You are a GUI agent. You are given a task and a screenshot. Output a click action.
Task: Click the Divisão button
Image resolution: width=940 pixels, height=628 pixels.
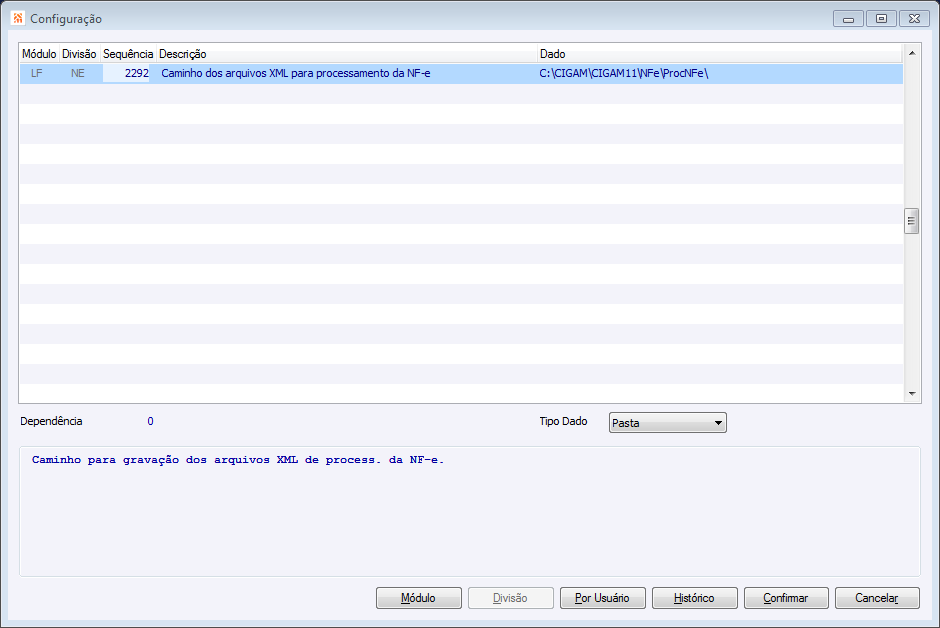pos(510,597)
